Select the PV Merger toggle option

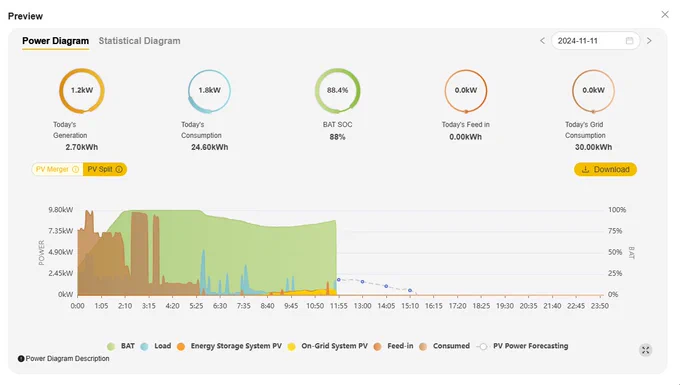click(57, 170)
